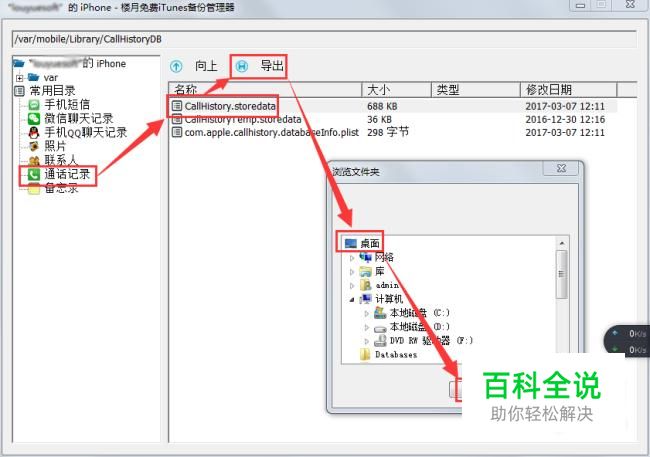650x457 pixels.
Task: Click admin user folder icon
Action: tap(366, 285)
